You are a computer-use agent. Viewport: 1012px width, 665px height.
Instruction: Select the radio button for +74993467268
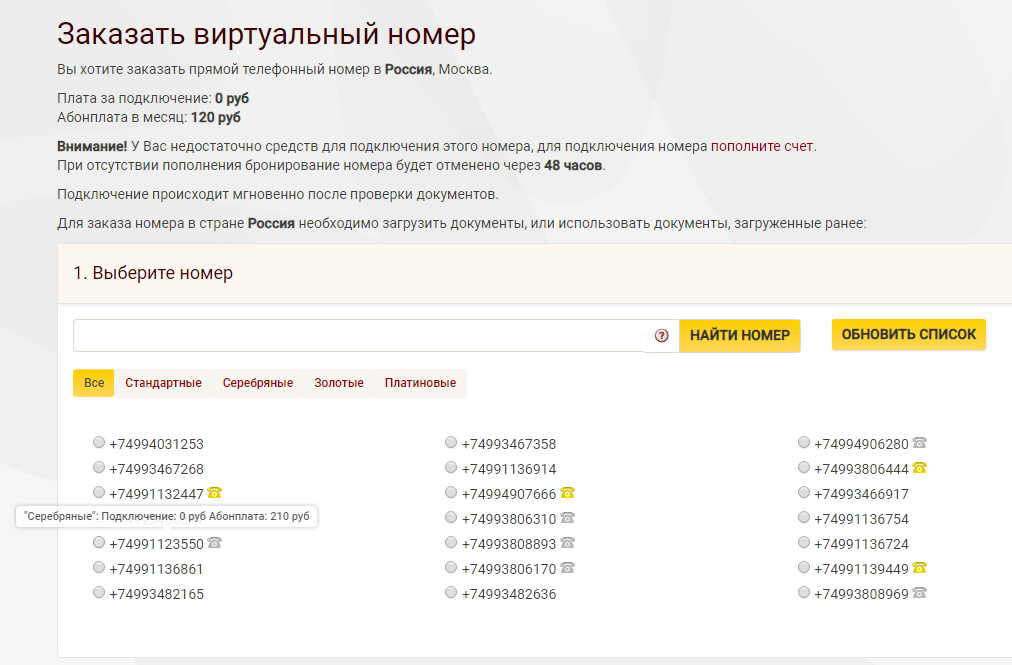pos(99,467)
